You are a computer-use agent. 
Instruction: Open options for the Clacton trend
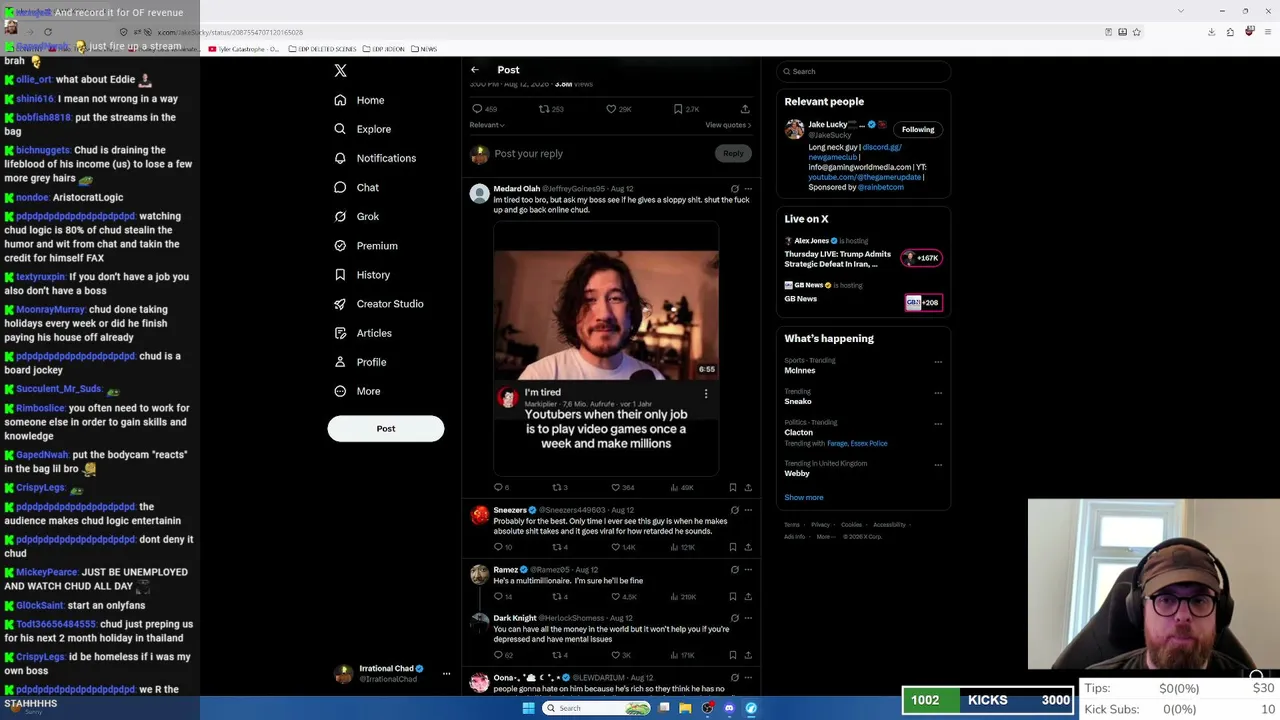point(938,424)
